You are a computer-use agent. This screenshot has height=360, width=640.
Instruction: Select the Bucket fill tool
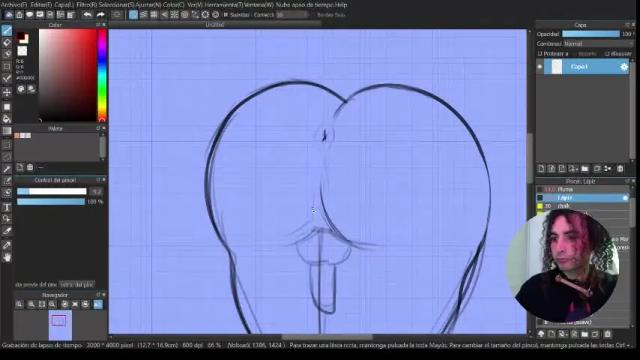pos(7,119)
